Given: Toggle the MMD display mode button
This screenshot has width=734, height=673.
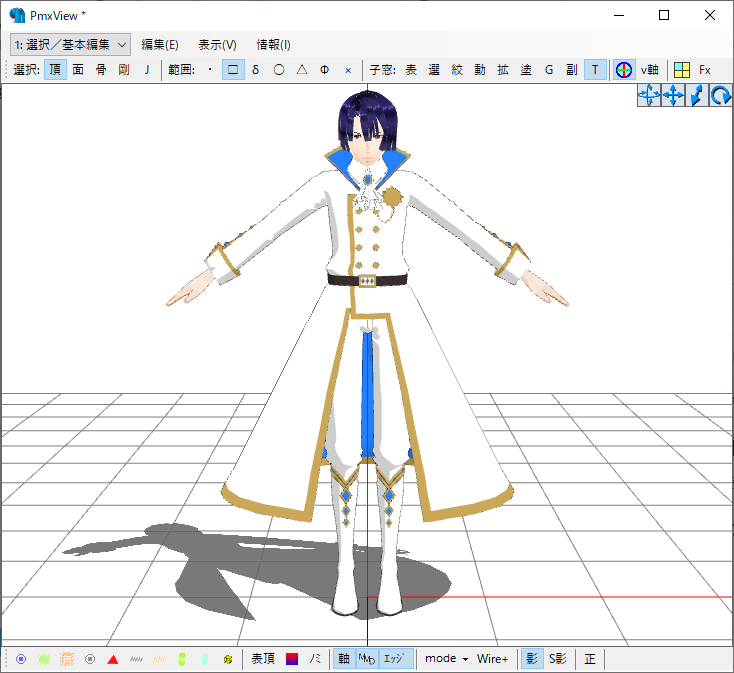Looking at the screenshot, I should pyautogui.click(x=367, y=659).
